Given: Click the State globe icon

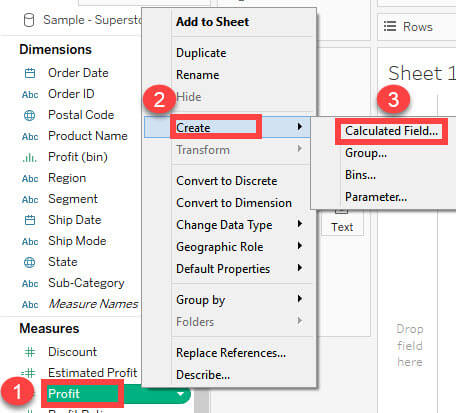Looking at the screenshot, I should 30,262.
